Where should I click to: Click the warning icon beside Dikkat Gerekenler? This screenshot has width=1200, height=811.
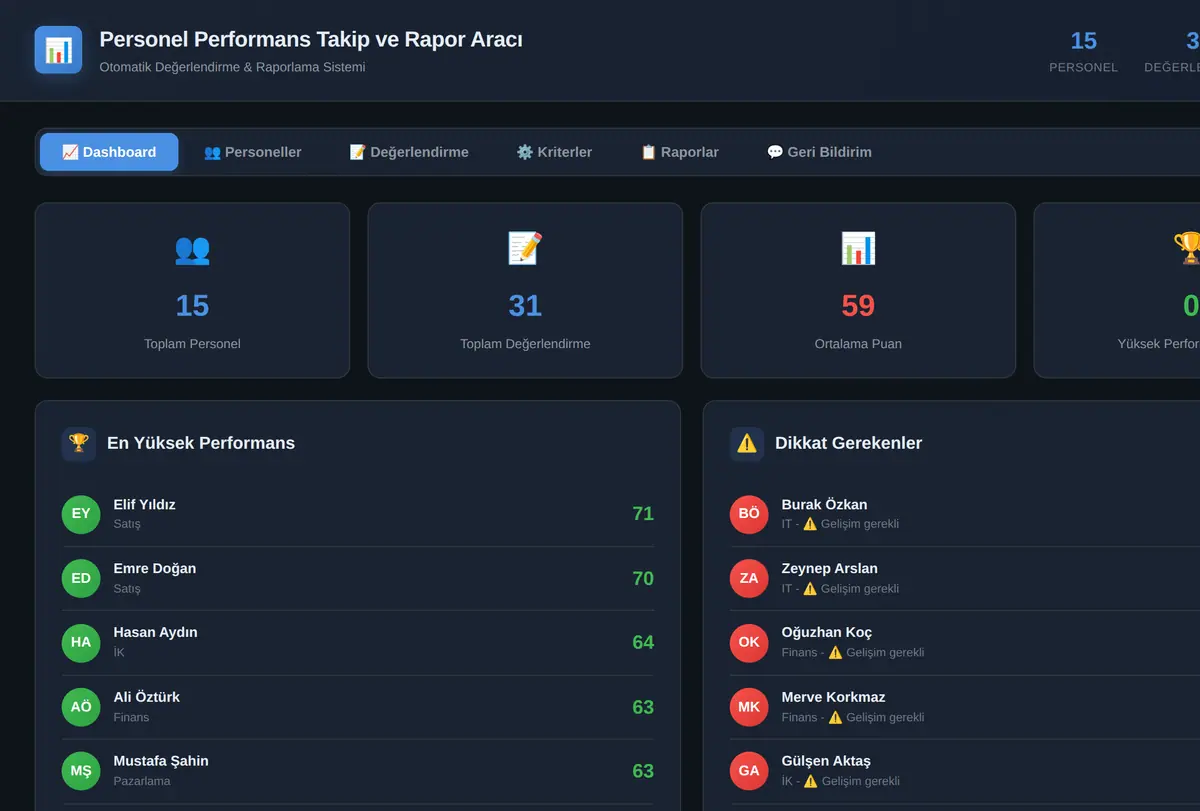coord(747,443)
